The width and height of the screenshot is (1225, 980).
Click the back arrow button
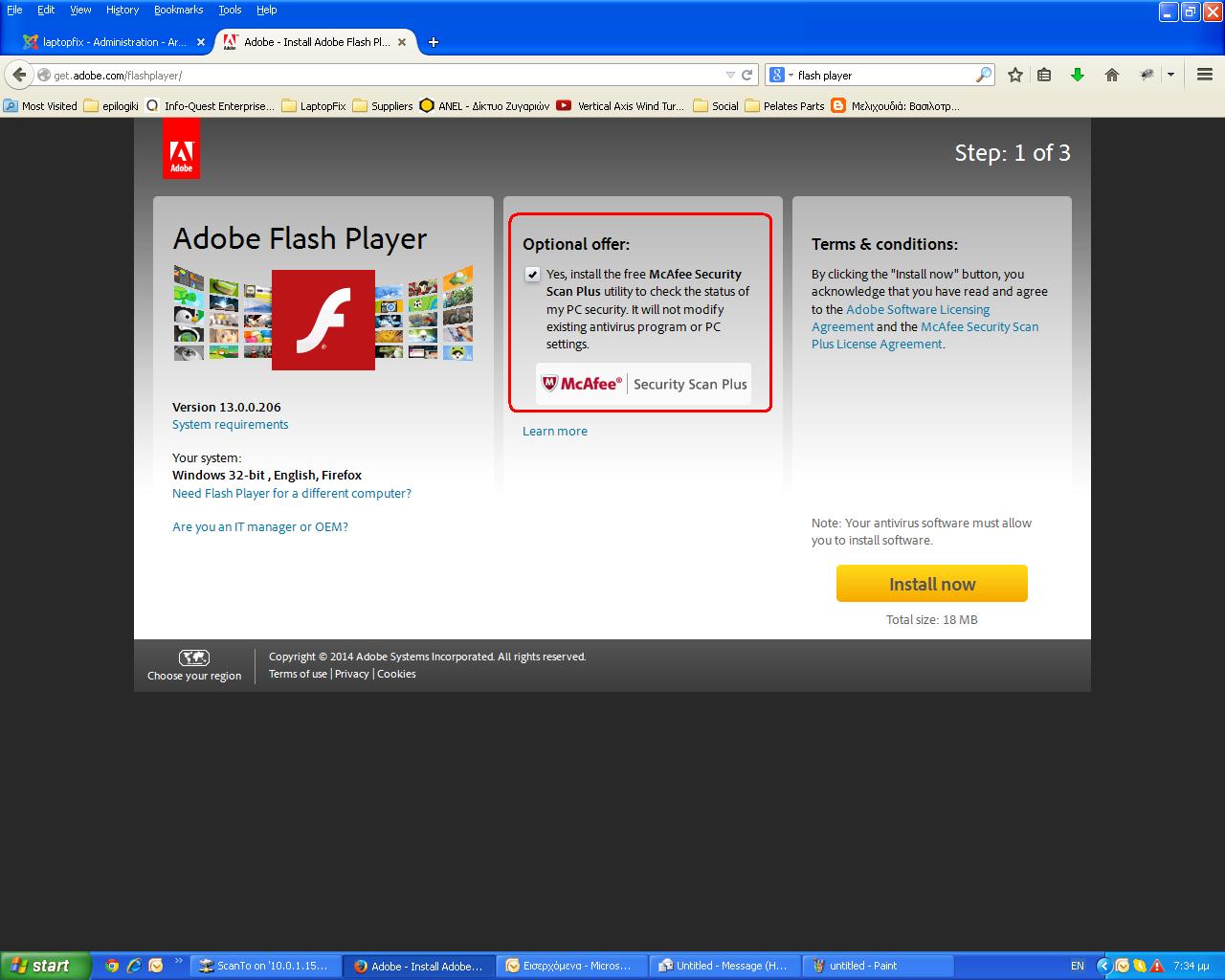coord(19,75)
